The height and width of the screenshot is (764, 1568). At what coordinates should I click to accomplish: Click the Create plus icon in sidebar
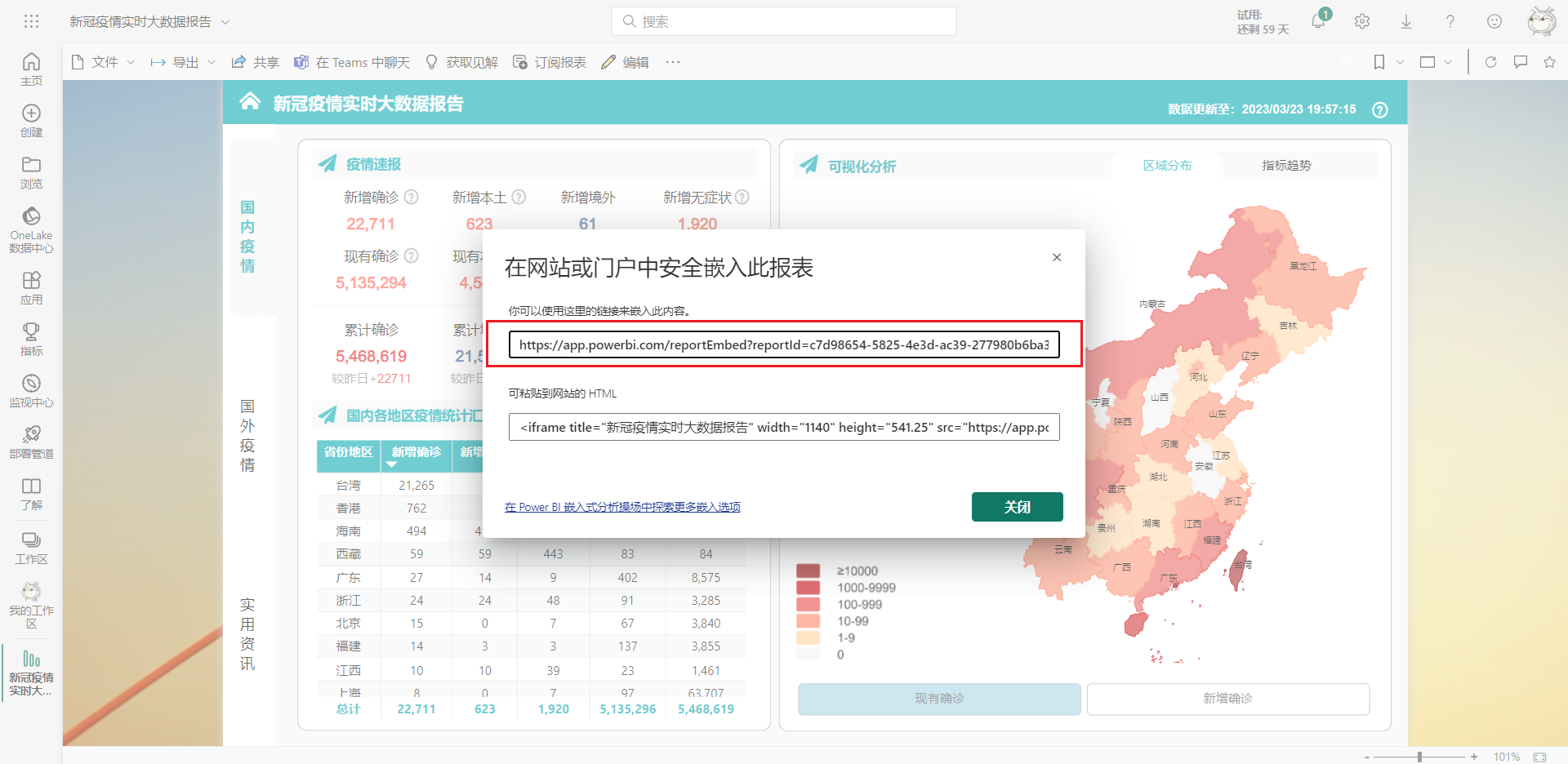pyautogui.click(x=31, y=113)
